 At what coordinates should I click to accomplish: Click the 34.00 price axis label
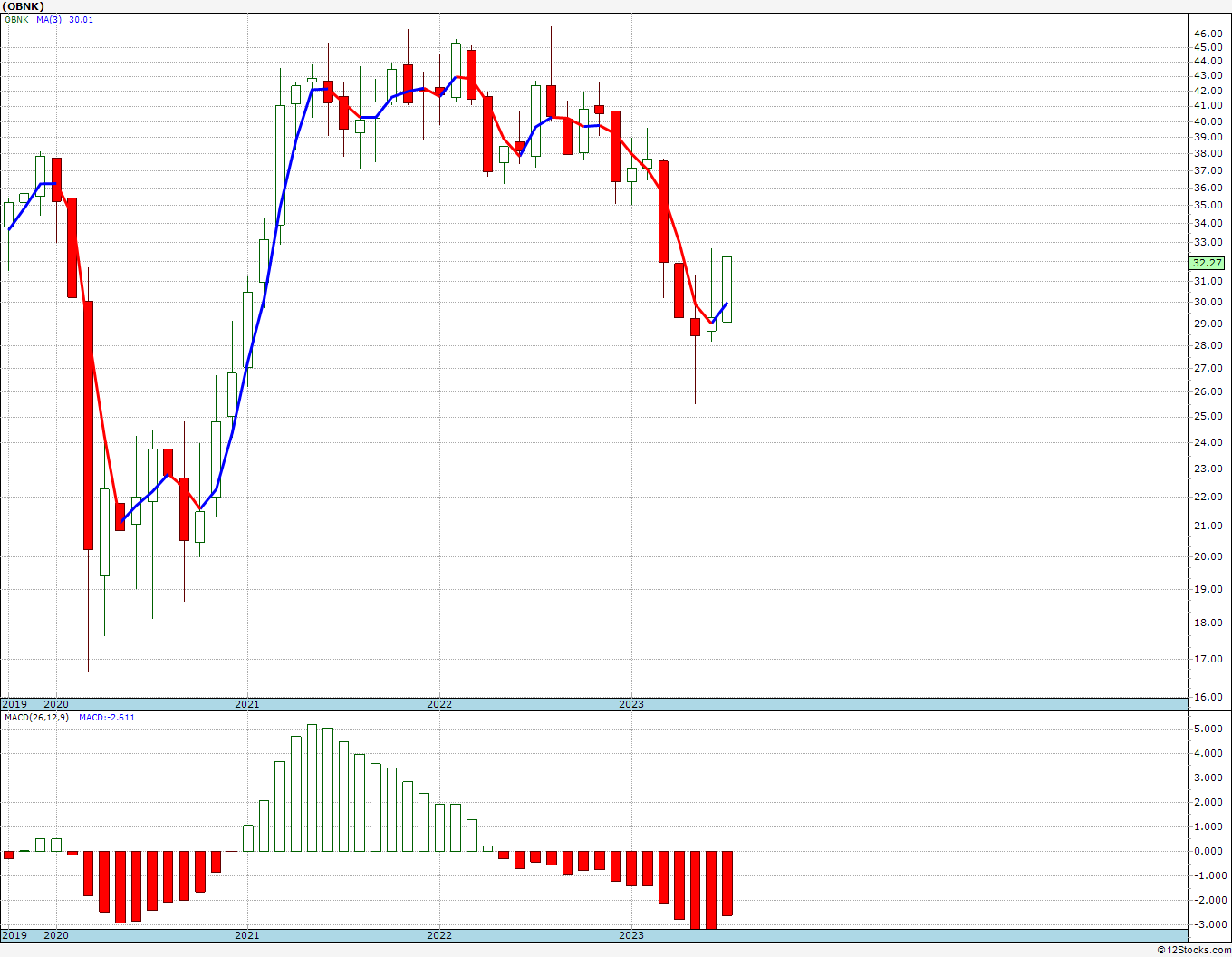1208,223
